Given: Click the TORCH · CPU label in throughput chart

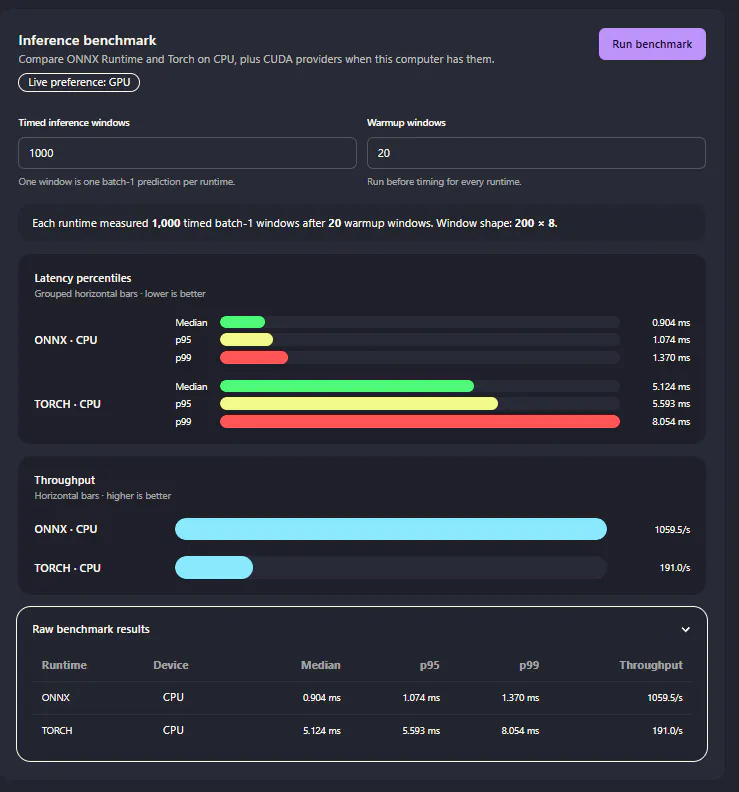Looking at the screenshot, I should coord(68,568).
